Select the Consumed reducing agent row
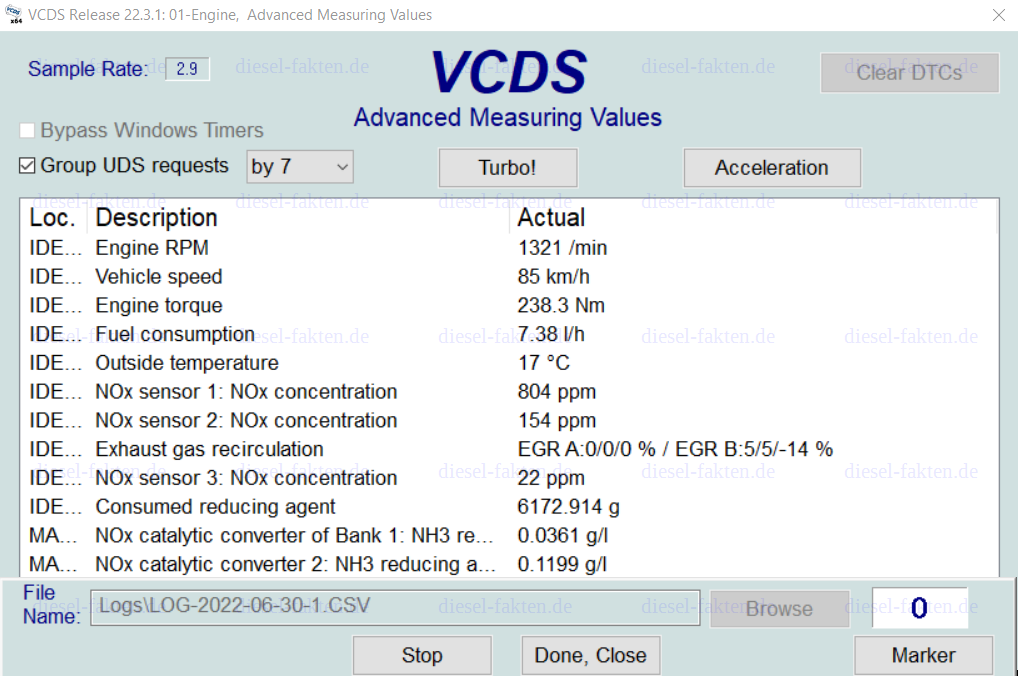 pos(509,507)
